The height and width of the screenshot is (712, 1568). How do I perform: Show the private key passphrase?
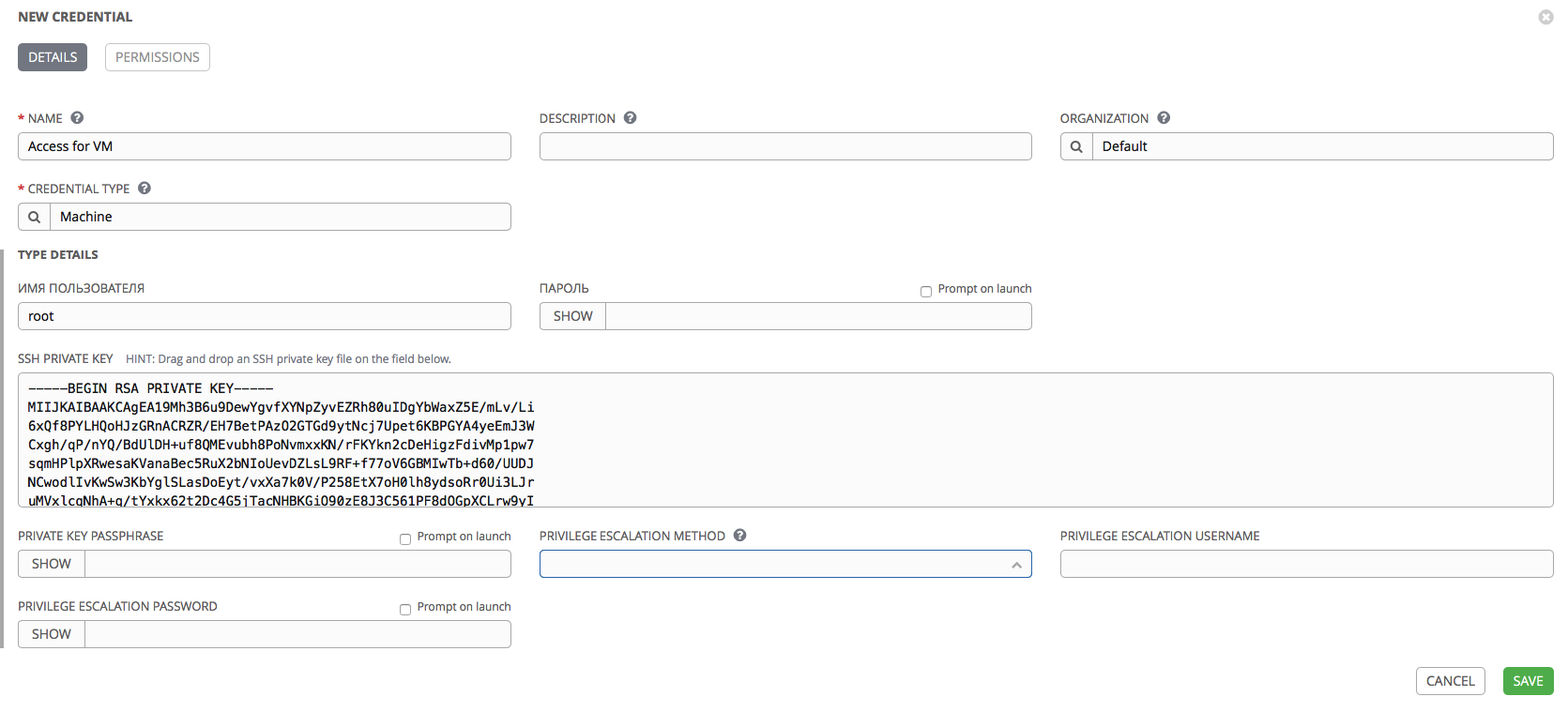pyautogui.click(x=52, y=564)
